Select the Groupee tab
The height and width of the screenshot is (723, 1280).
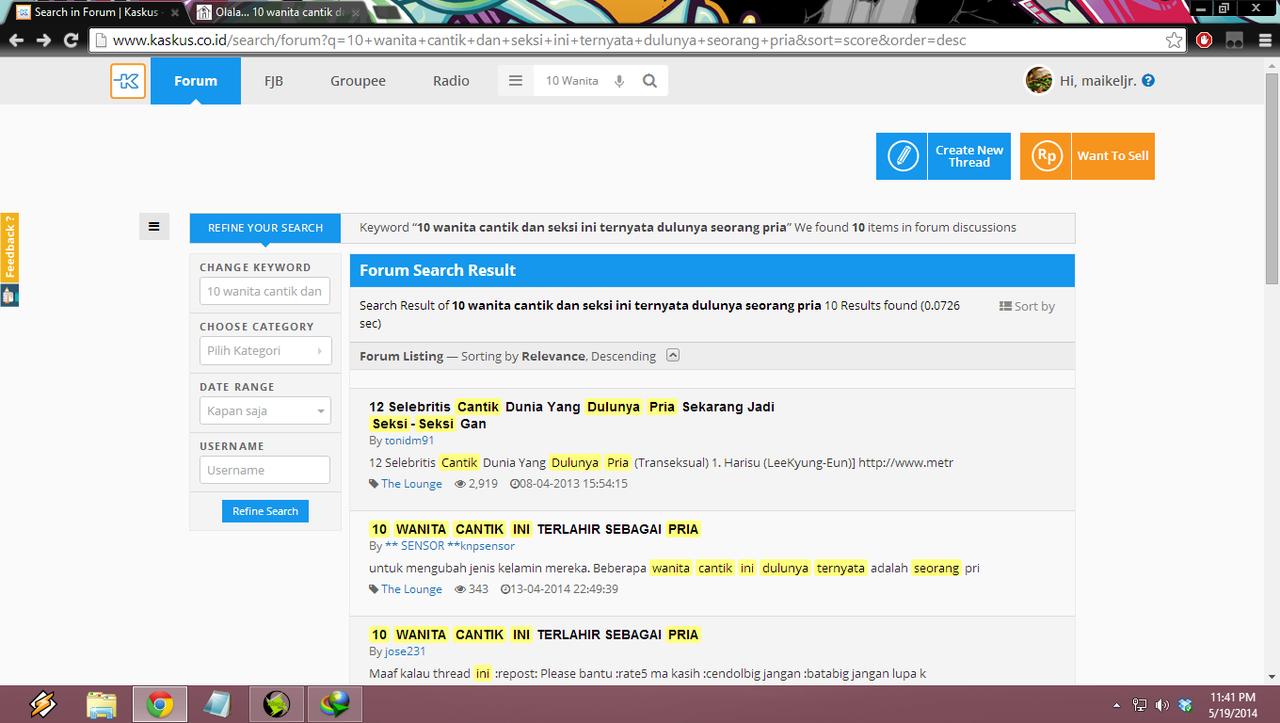coord(358,81)
